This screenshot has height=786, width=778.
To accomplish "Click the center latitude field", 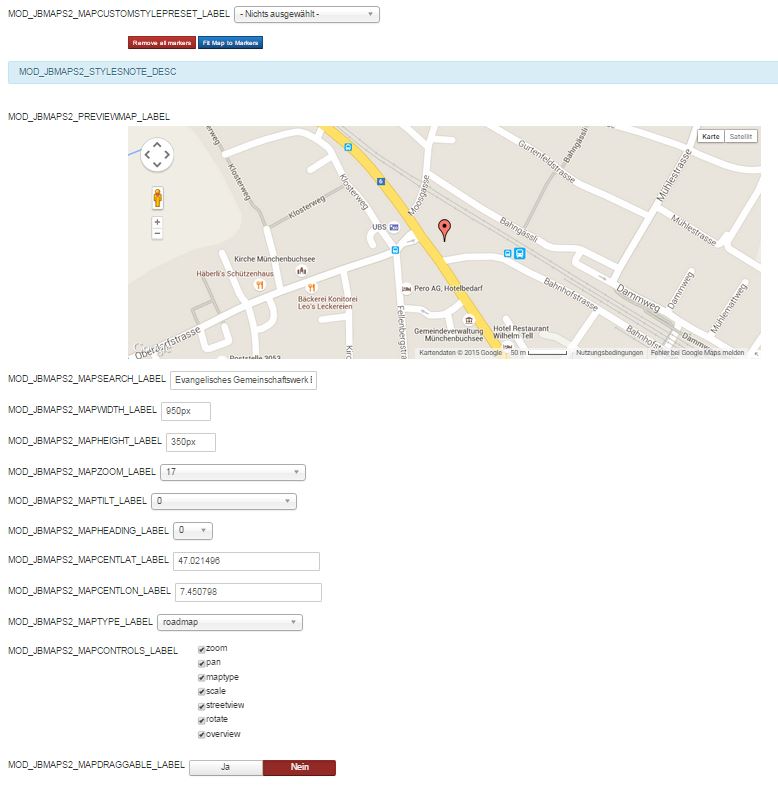I will click(246, 561).
